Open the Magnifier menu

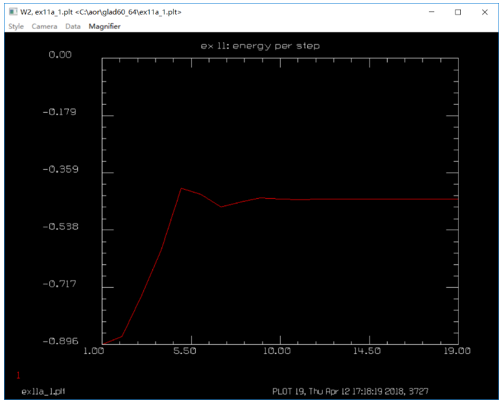(x=104, y=26)
